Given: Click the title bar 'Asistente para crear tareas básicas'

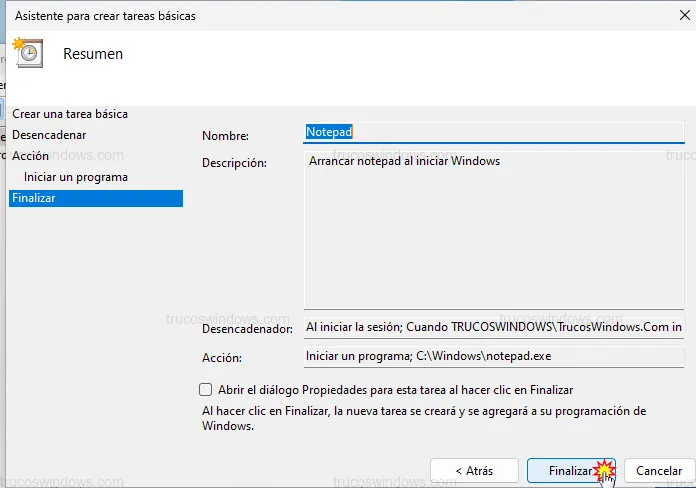Looking at the screenshot, I should pyautogui.click(x=104, y=16).
